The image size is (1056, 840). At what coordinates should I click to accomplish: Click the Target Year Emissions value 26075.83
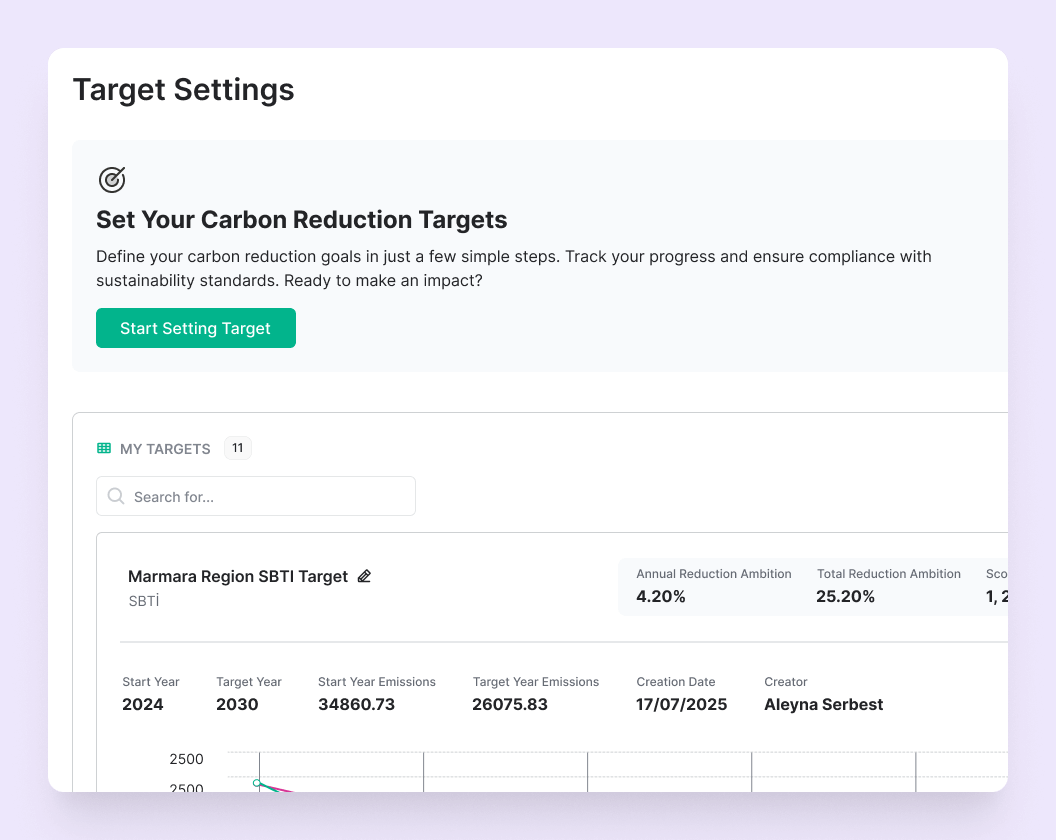[510, 704]
